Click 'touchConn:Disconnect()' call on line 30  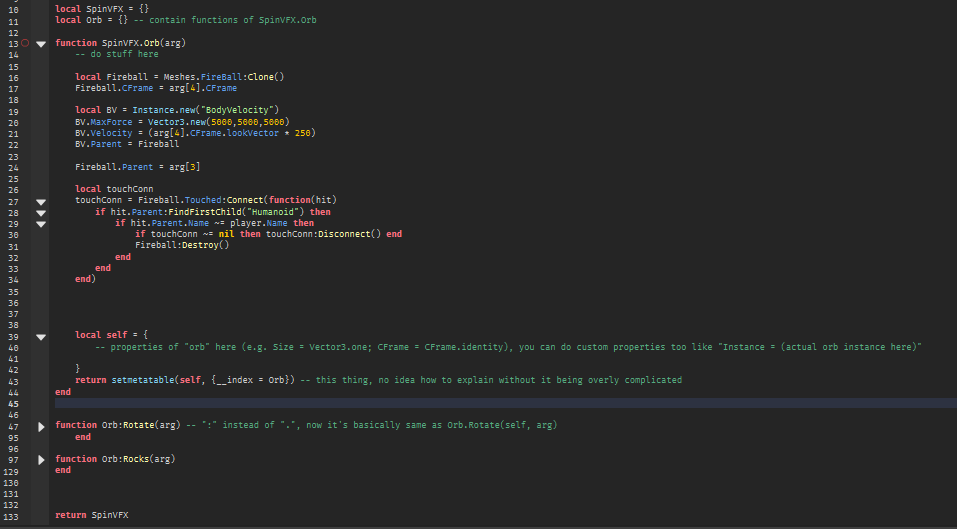[x=323, y=234]
